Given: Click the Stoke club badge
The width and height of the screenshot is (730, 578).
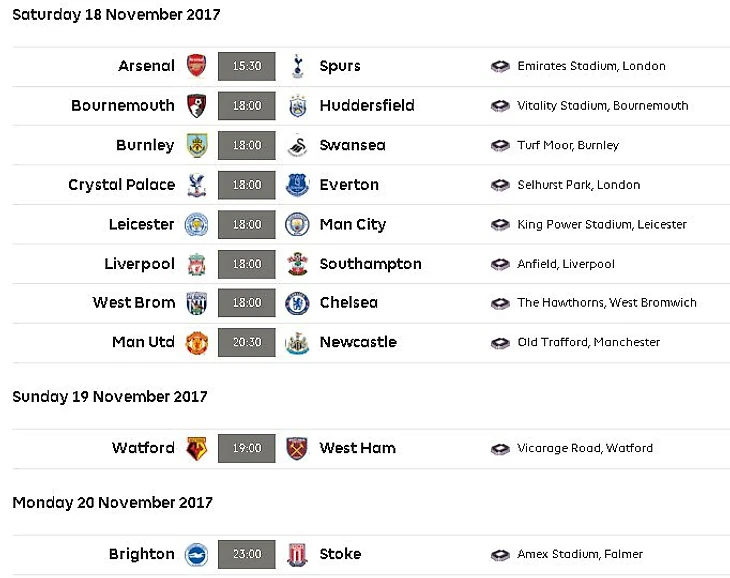Looking at the screenshot, I should pyautogui.click(x=296, y=554).
